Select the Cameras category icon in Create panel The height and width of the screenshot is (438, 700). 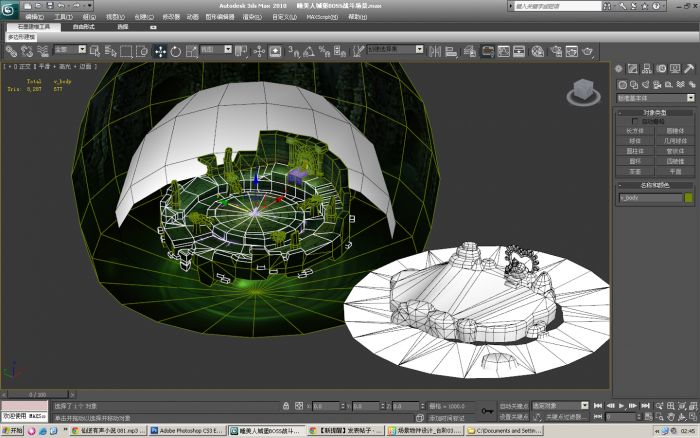coord(657,84)
